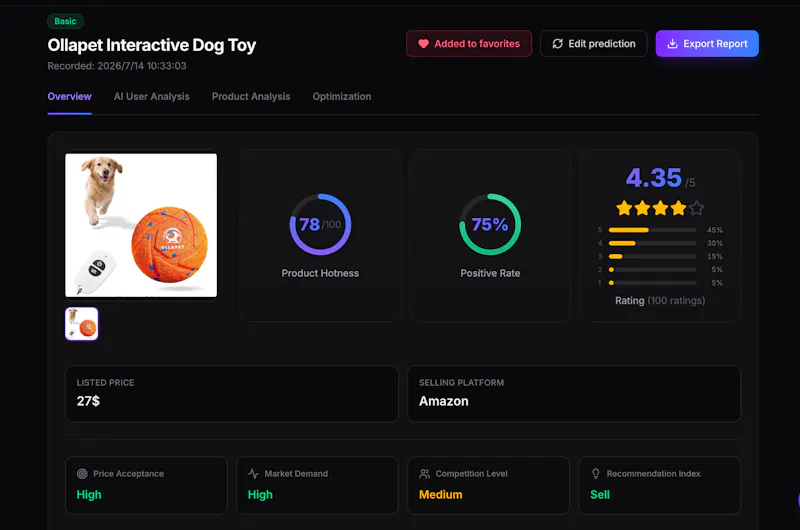Click the refresh icon beside Edit prediction
The width and height of the screenshot is (800, 530).
[558, 44]
